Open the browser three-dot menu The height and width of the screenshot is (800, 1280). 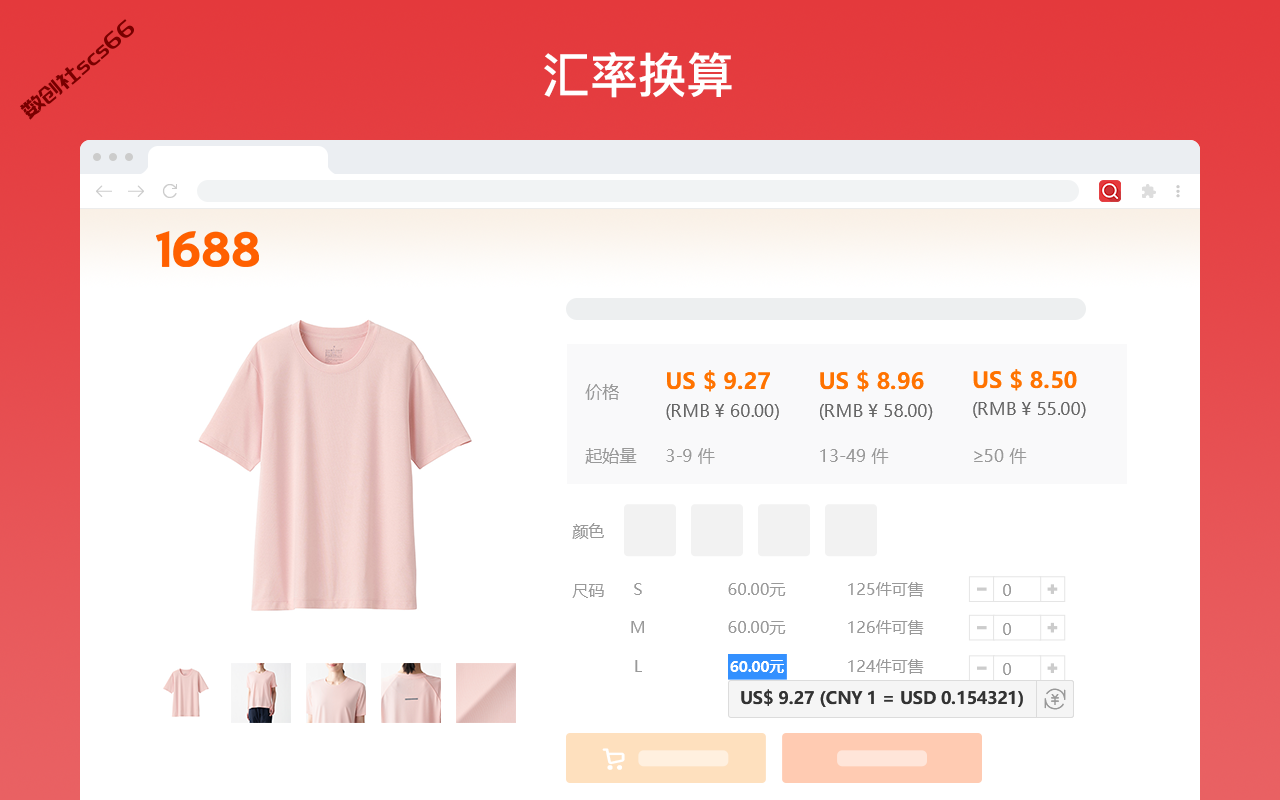(x=1178, y=191)
